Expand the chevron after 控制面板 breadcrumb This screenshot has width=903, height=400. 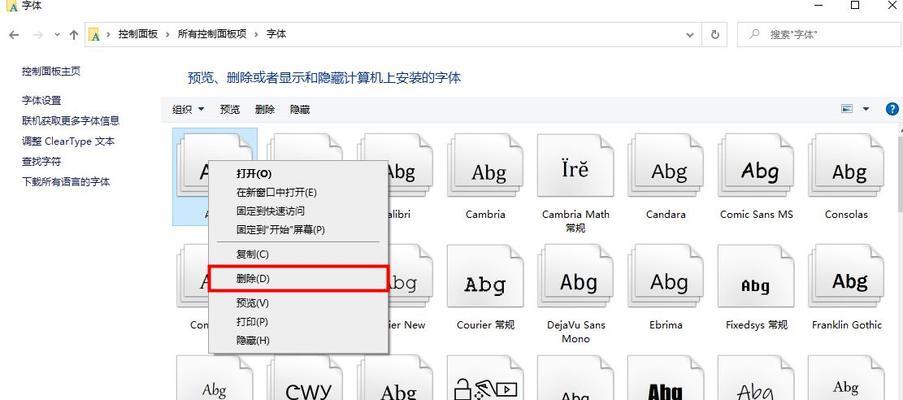[168, 35]
